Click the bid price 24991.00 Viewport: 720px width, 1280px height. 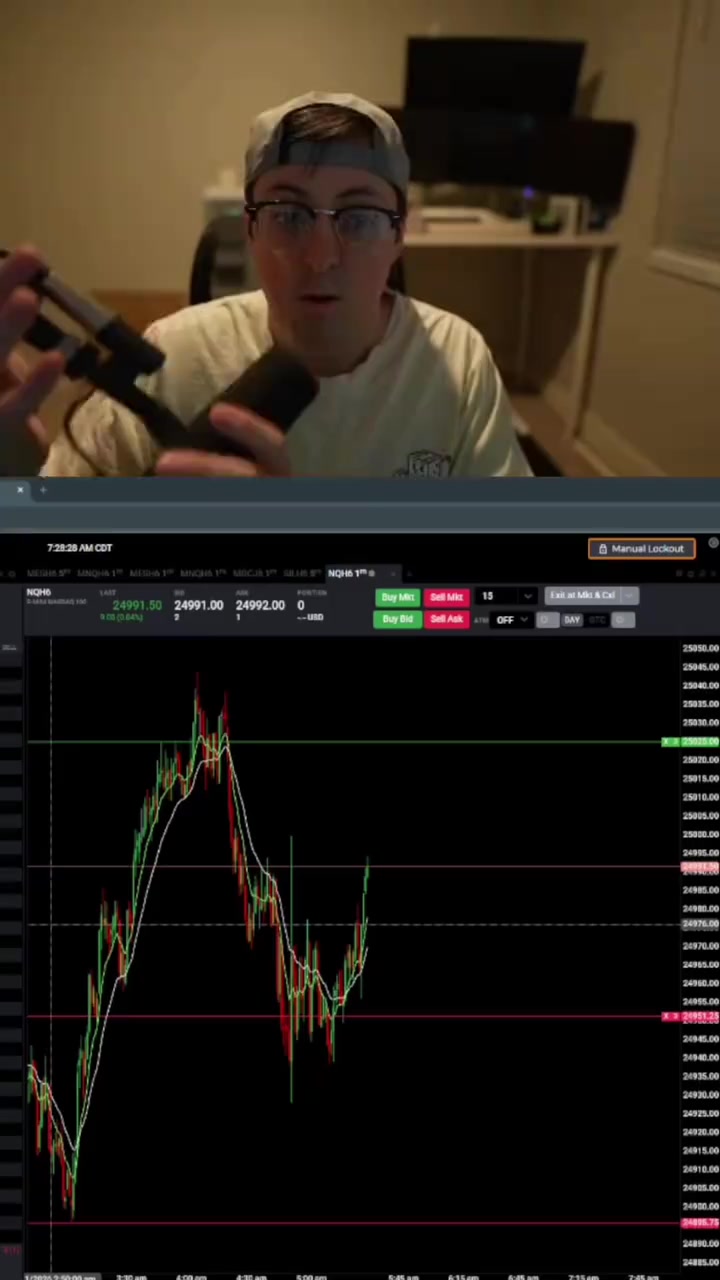[x=199, y=605]
